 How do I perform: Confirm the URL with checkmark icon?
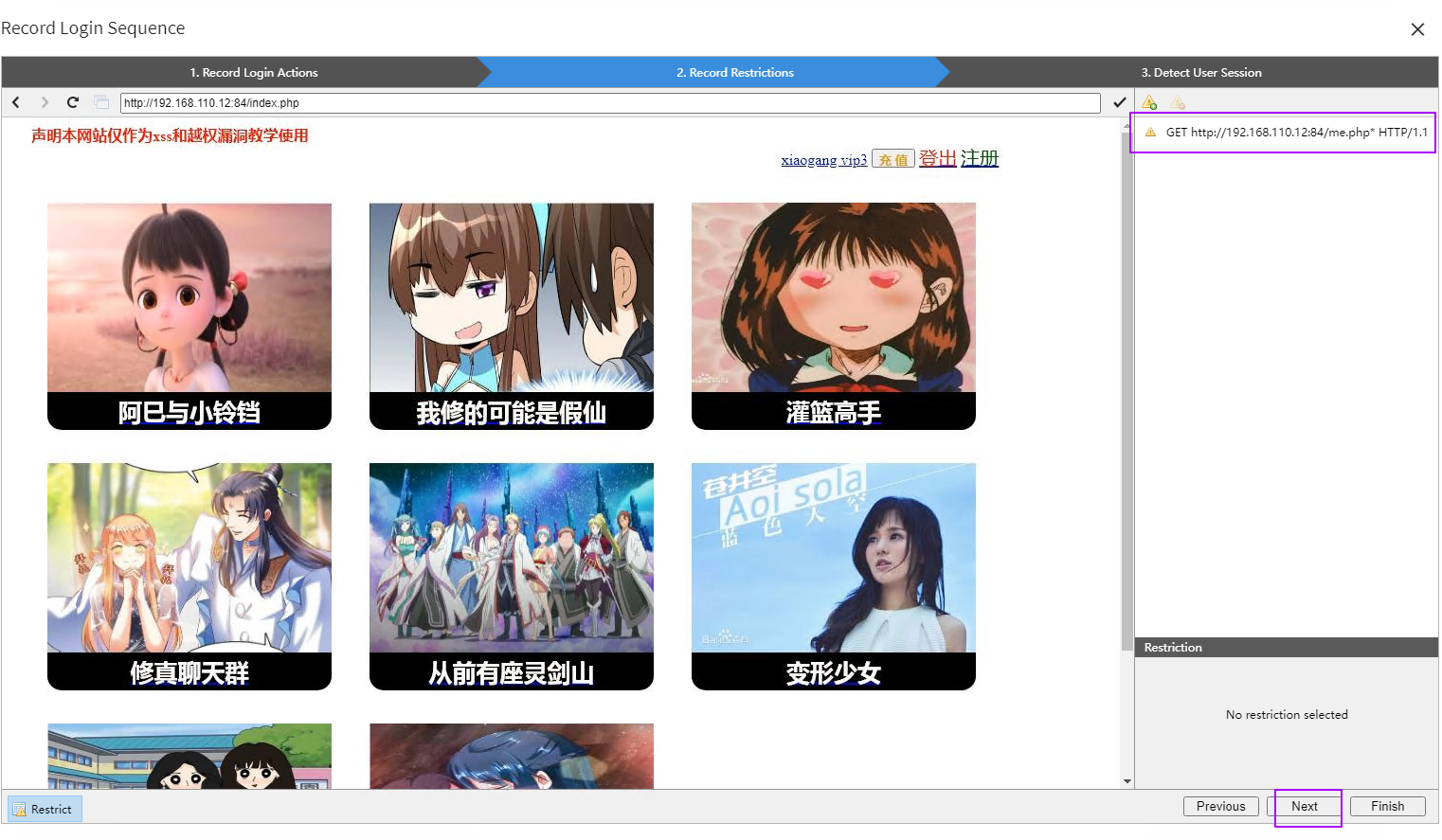click(1119, 102)
